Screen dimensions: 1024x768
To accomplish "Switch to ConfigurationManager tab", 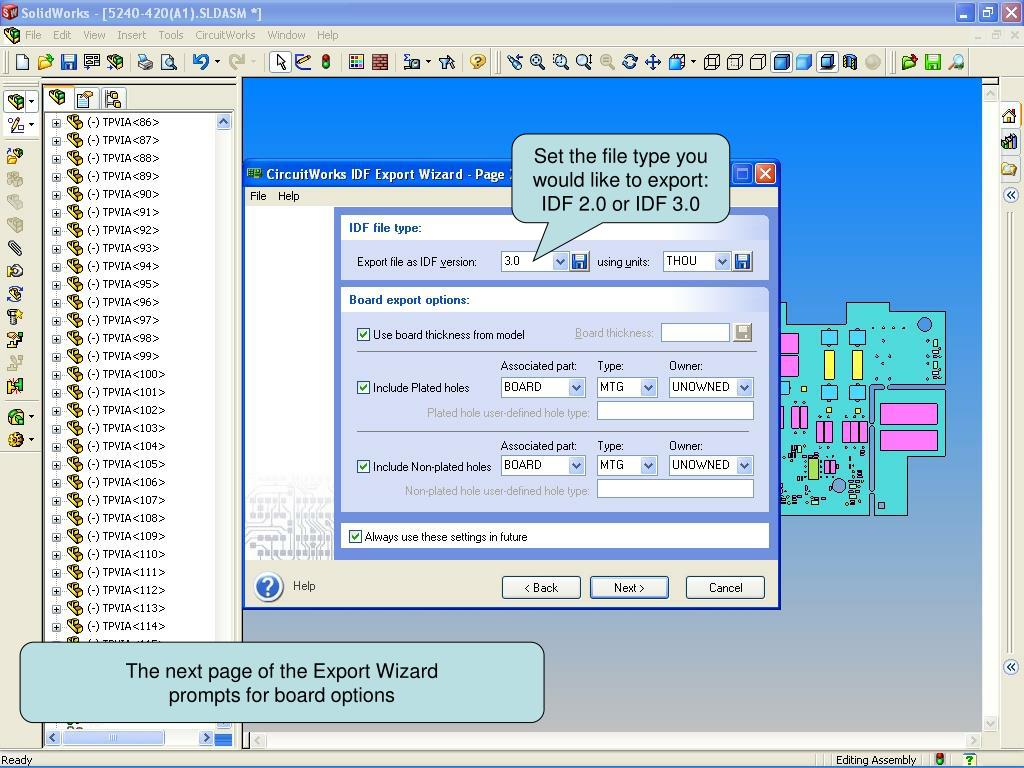I will 112,99.
